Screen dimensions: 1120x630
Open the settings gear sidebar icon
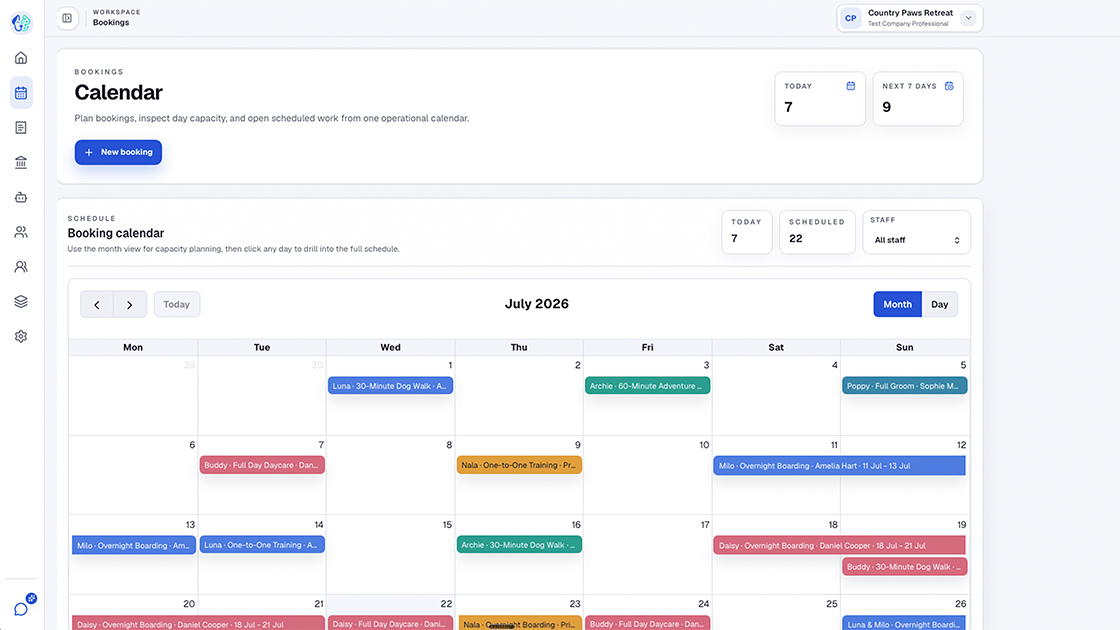(x=21, y=336)
